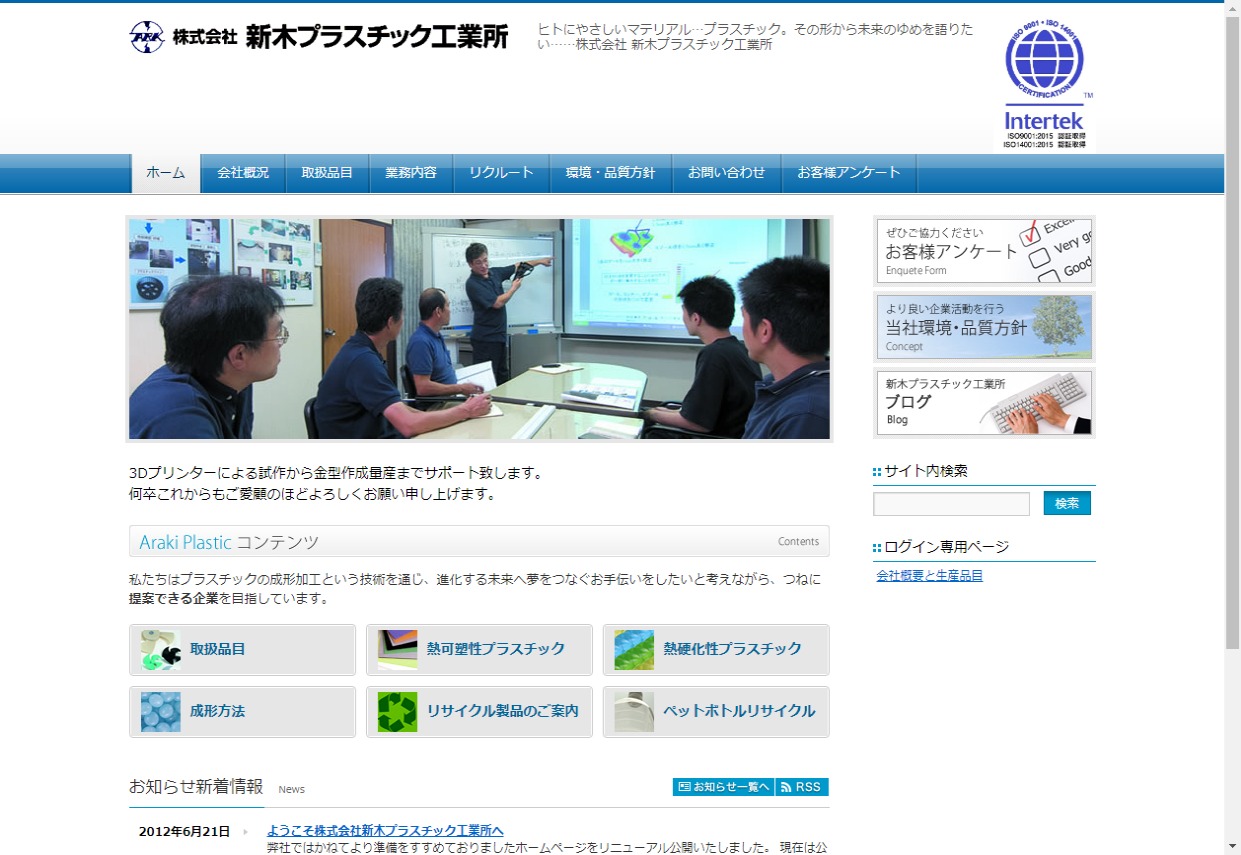Click the company logo emblem in the header

146,37
